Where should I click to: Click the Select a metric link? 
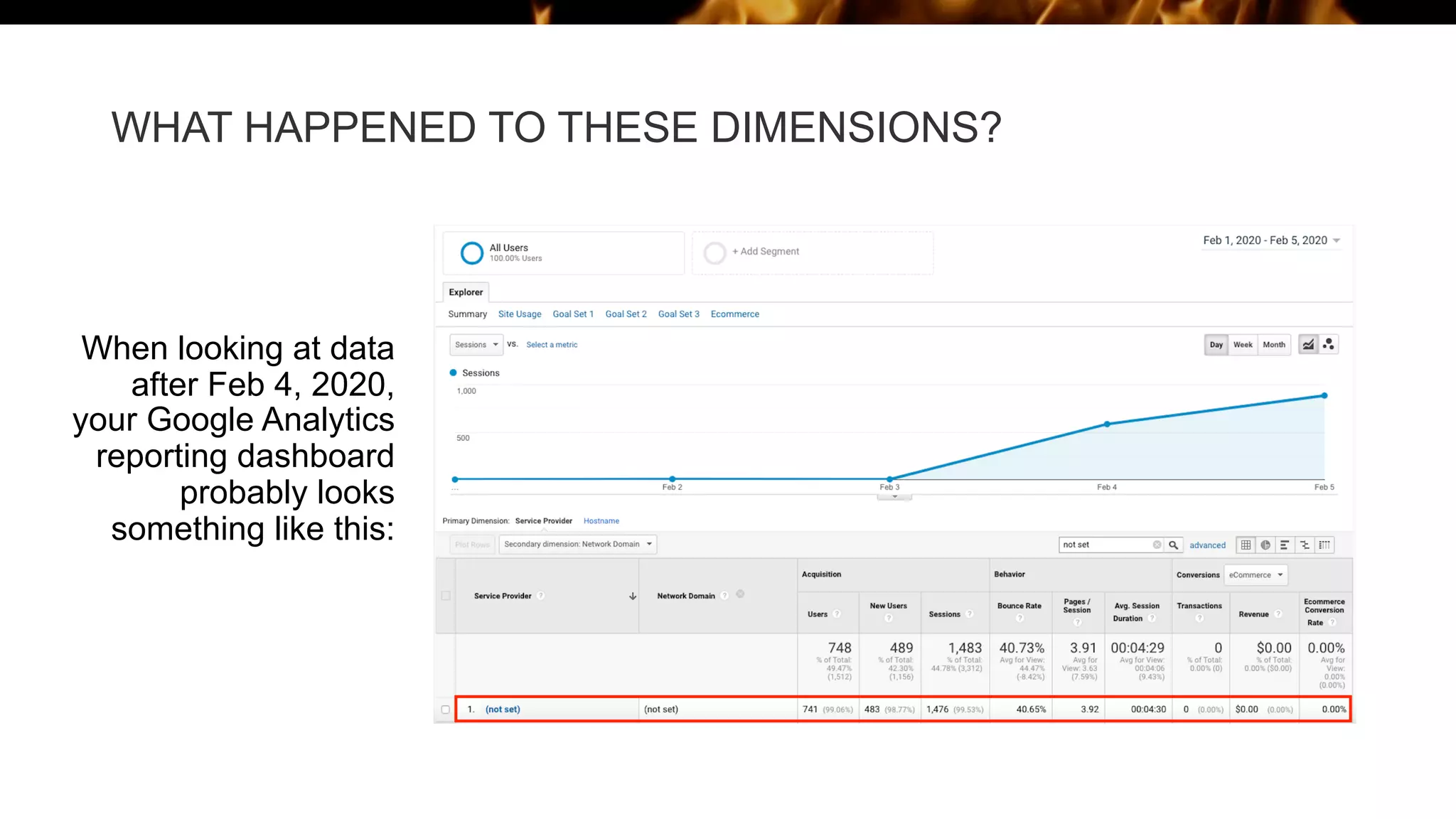coord(552,345)
